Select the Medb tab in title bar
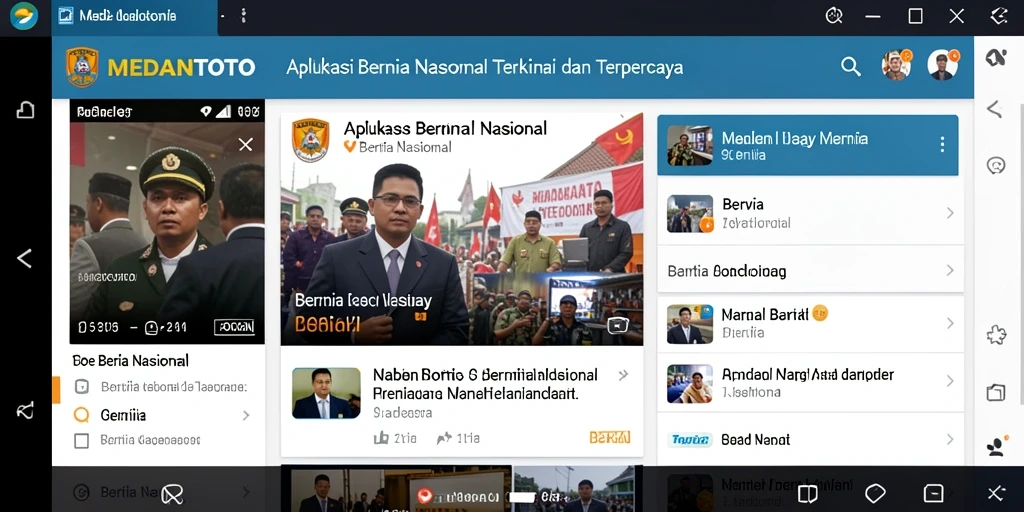 pyautogui.click(x=135, y=16)
